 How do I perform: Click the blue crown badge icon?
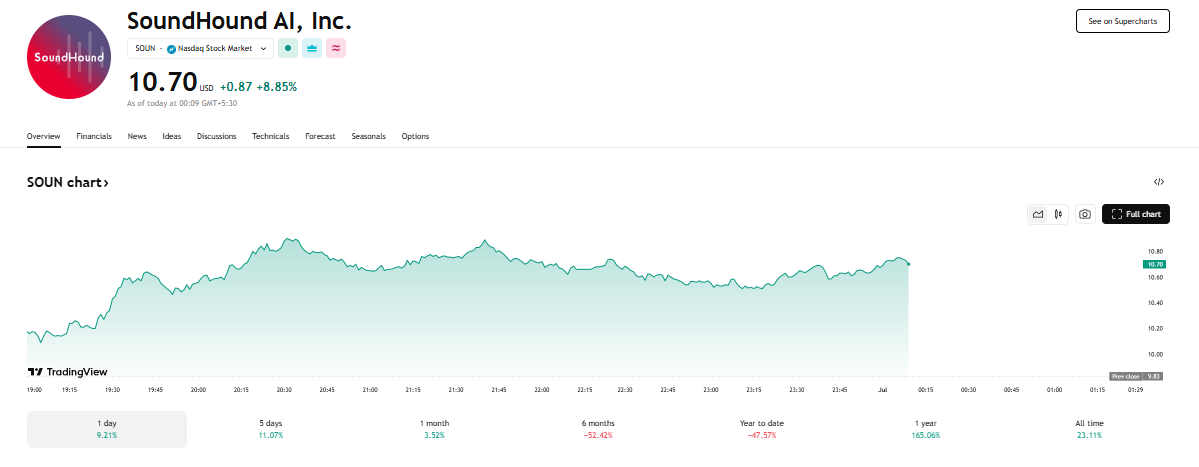coord(312,48)
